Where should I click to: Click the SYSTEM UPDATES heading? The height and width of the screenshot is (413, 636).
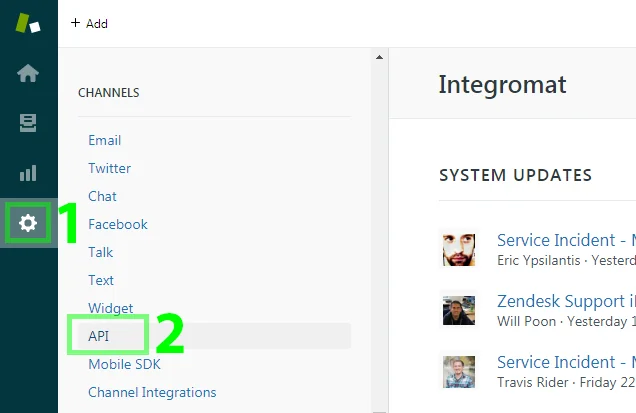pyautogui.click(x=516, y=175)
